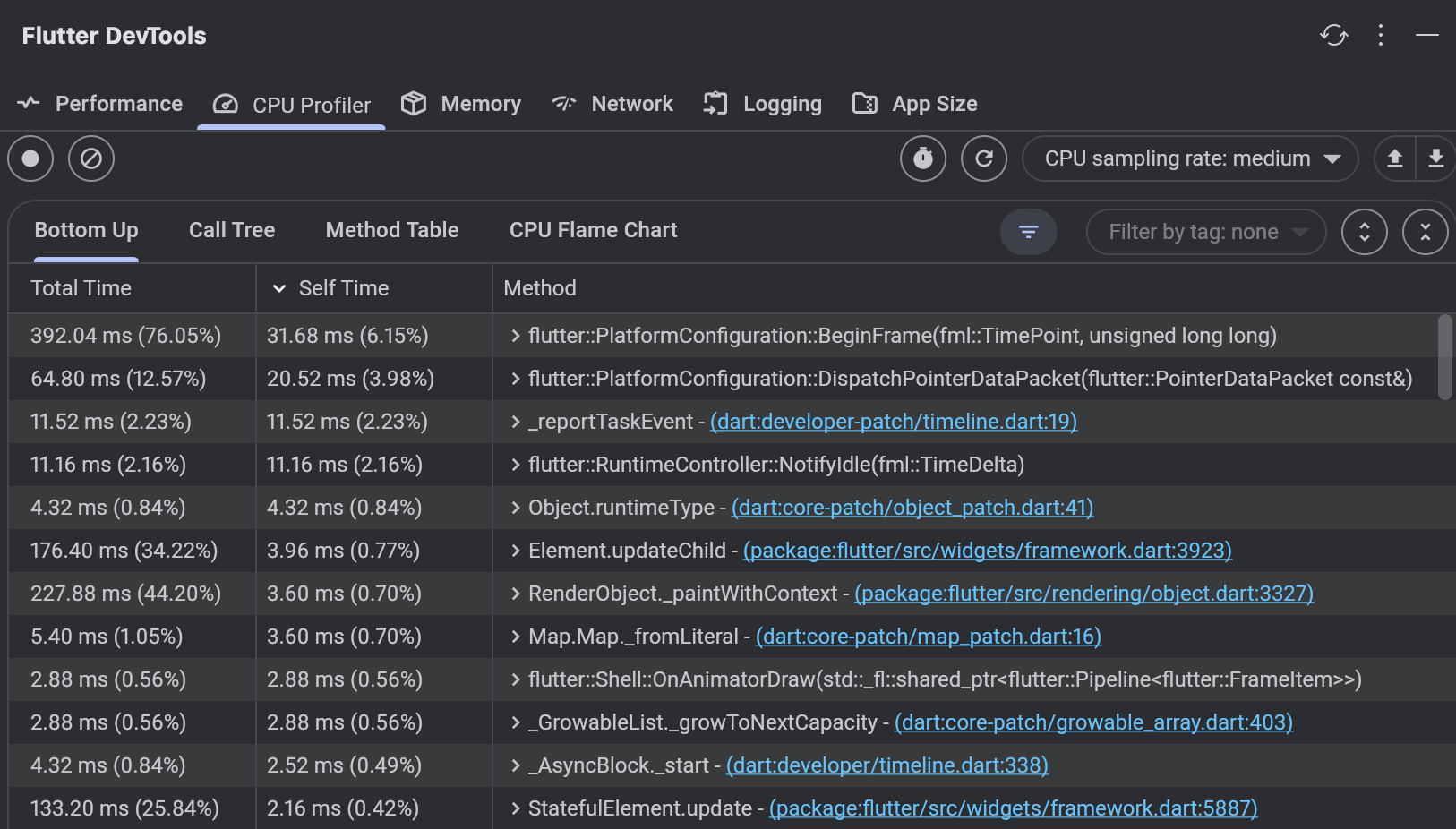
Task: Collapse all rows in the profile table
Action: point(1425,232)
